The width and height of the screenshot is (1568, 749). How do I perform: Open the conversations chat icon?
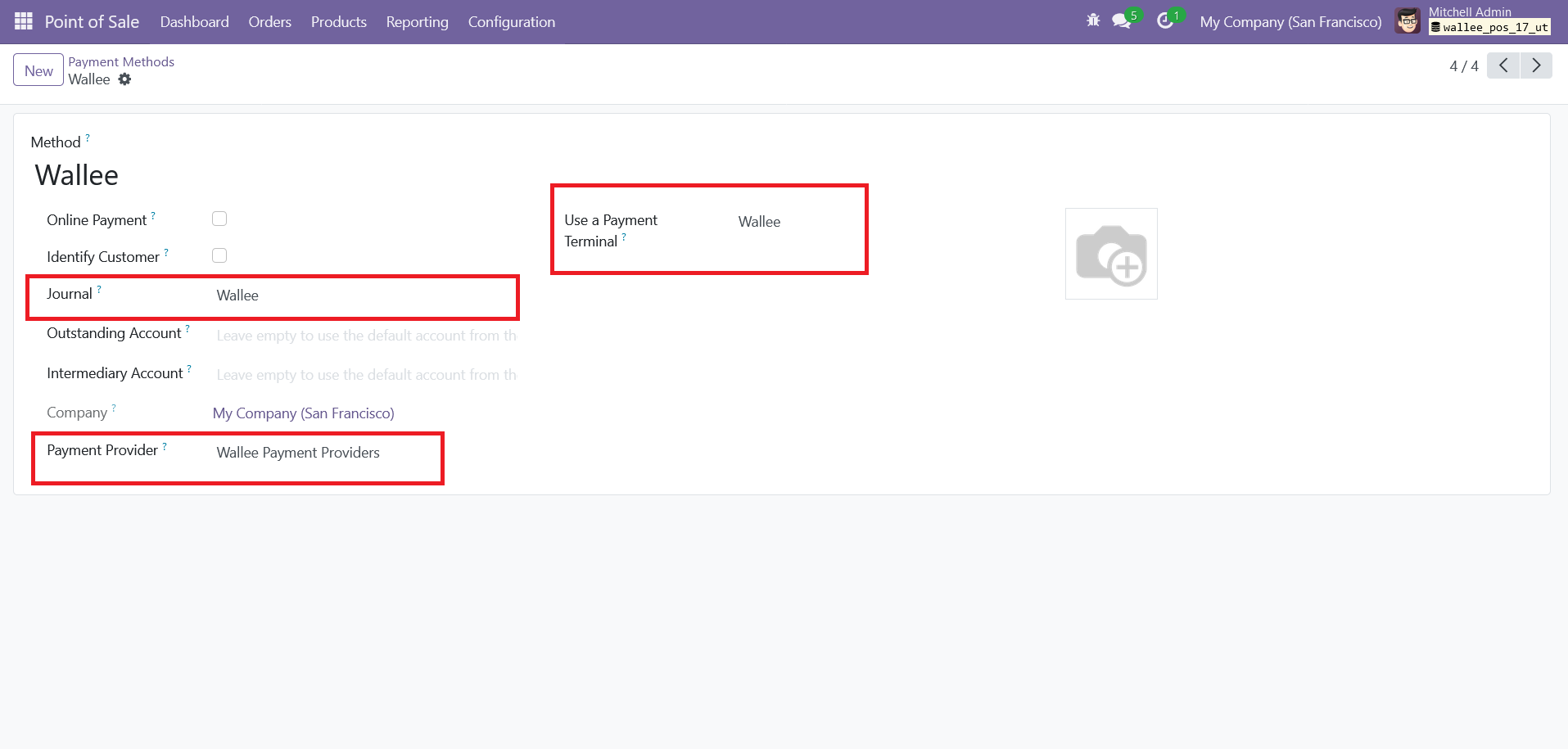point(1122,21)
